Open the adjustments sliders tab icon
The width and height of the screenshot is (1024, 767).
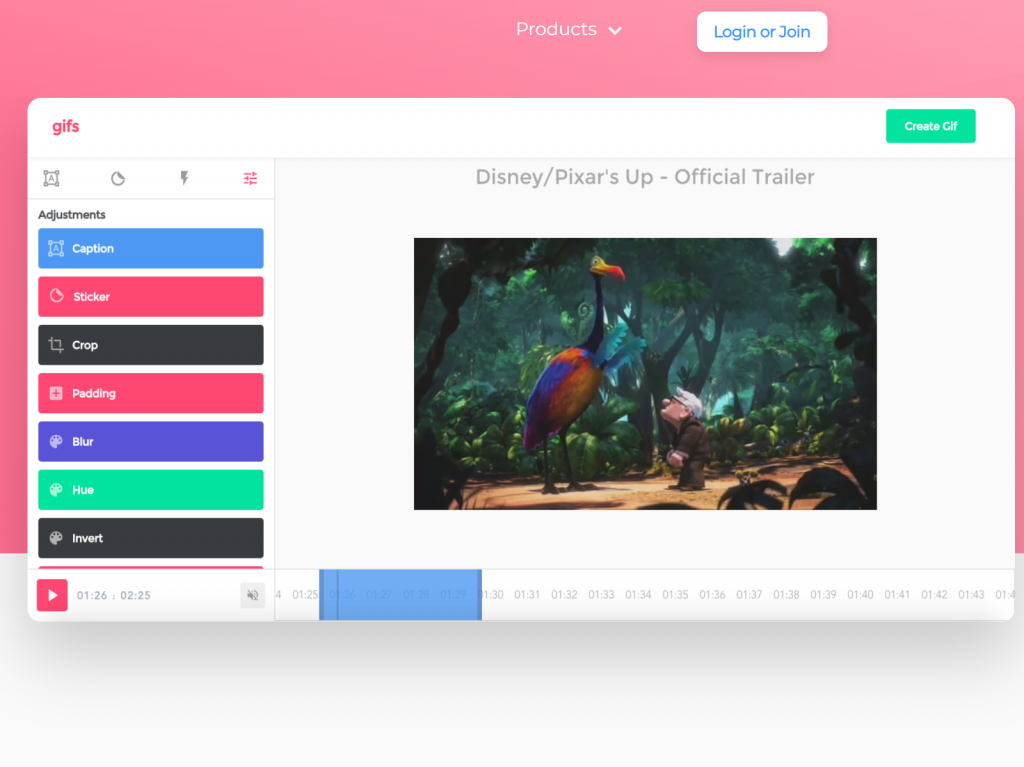(250, 178)
